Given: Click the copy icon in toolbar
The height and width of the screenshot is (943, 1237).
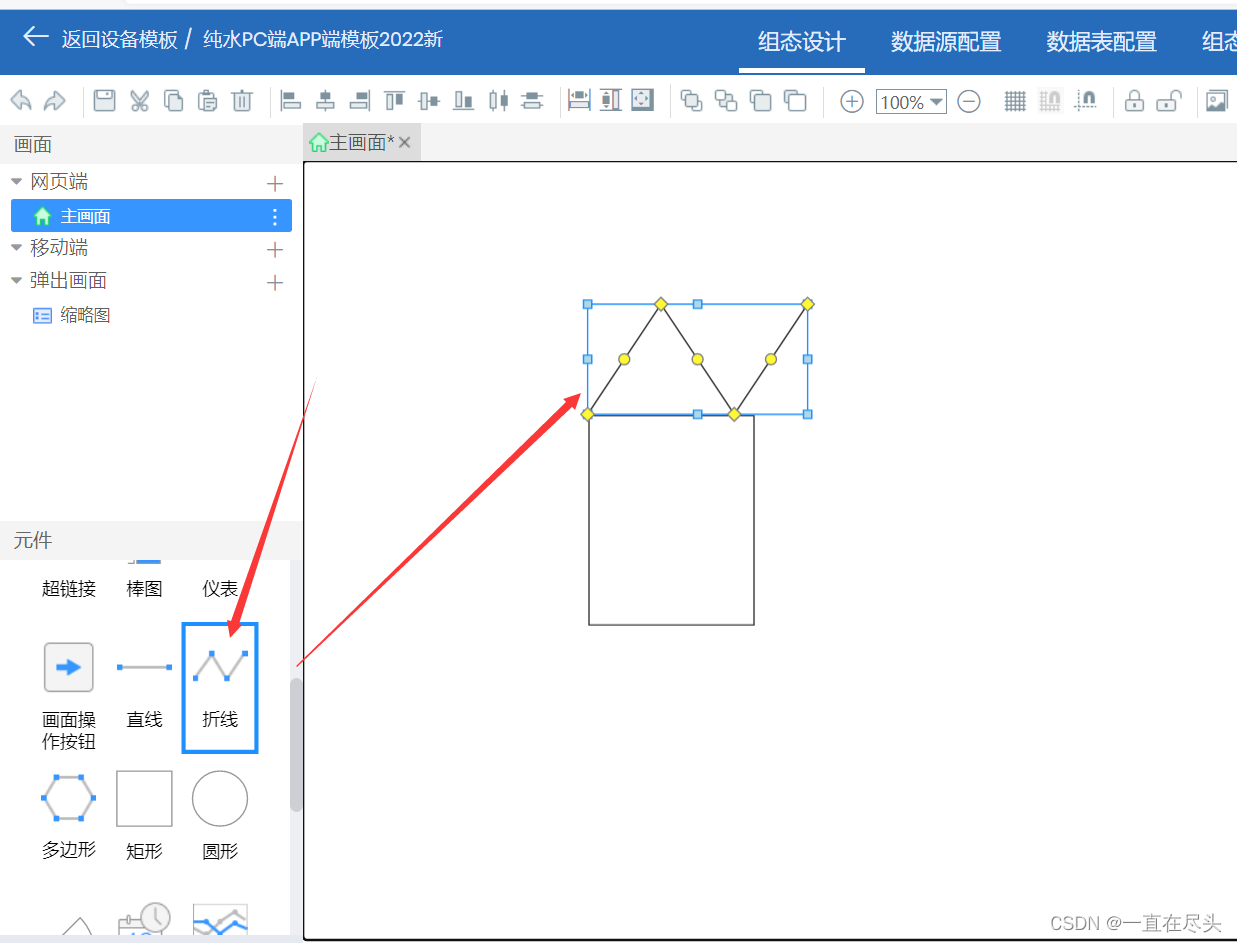Looking at the screenshot, I should [x=173, y=101].
